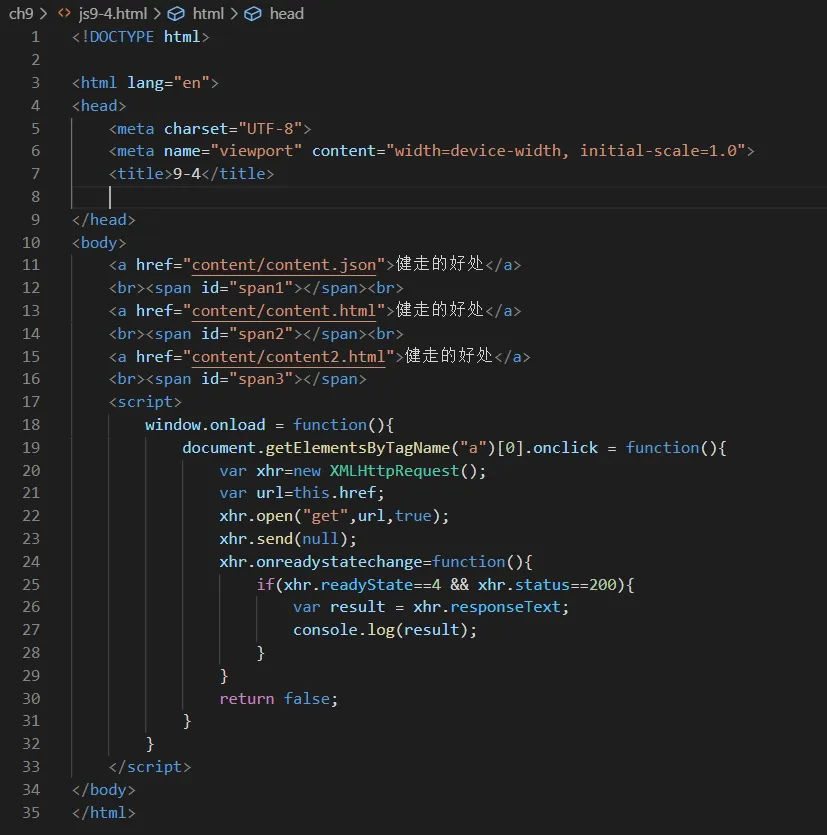Open the head breadcrumb symbol list

286,14
